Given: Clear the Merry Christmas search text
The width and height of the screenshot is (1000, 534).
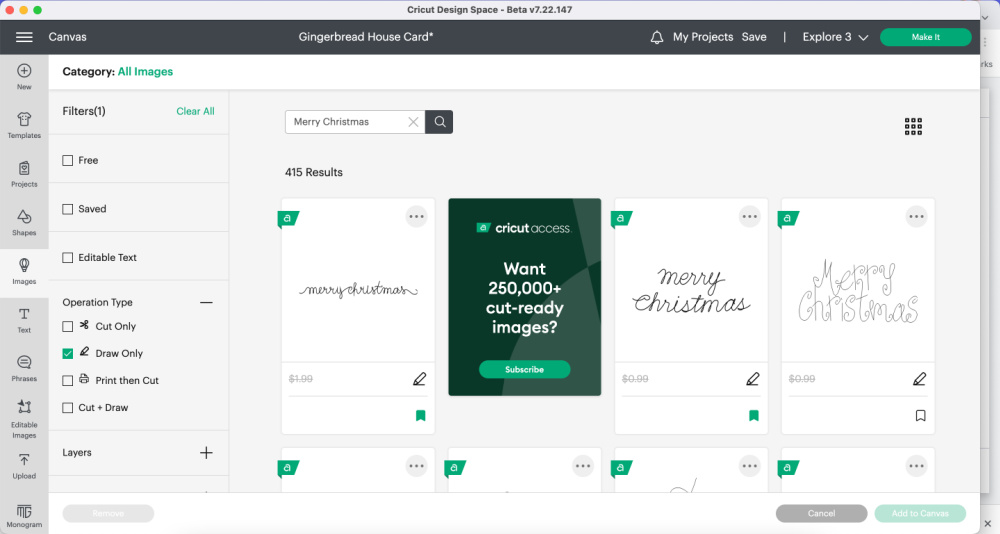Looking at the screenshot, I should (413, 122).
